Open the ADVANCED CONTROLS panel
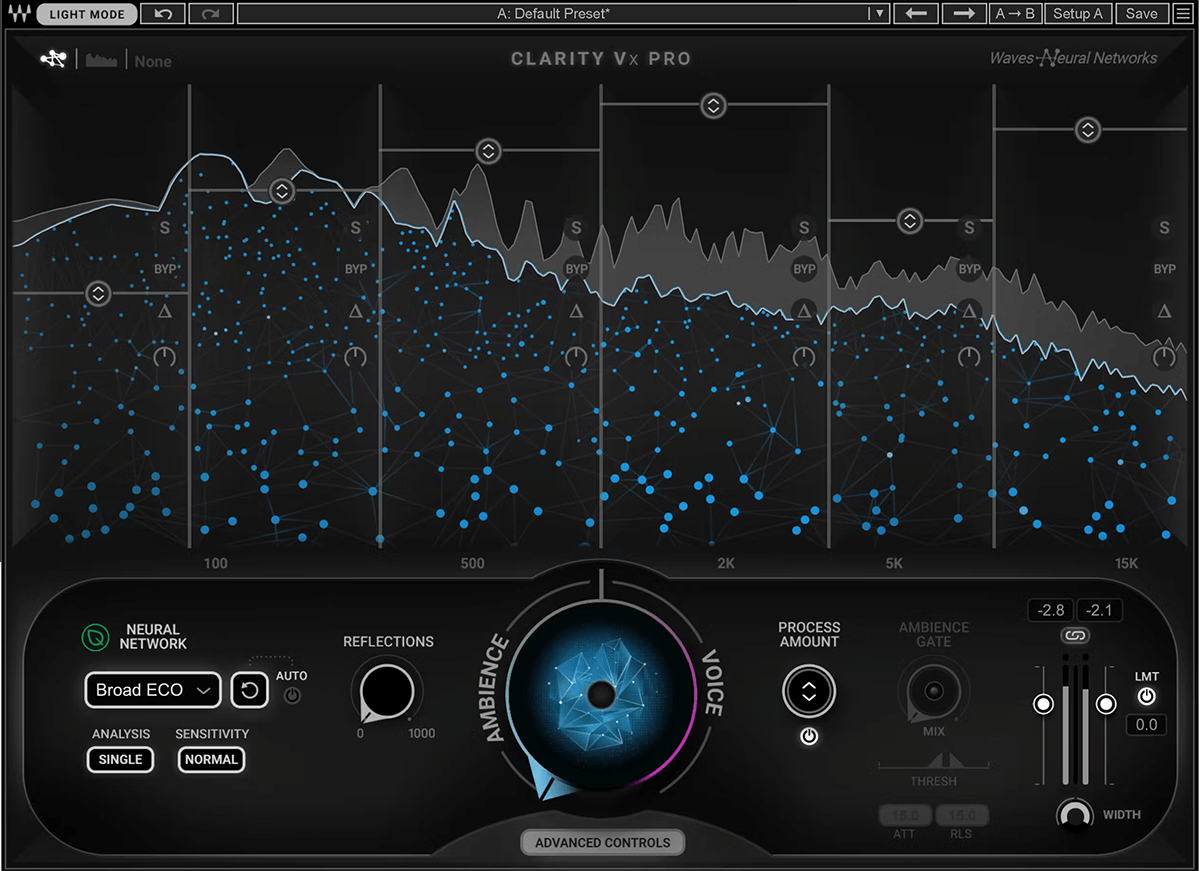Viewport: 1200px width, 871px height. pos(601,842)
